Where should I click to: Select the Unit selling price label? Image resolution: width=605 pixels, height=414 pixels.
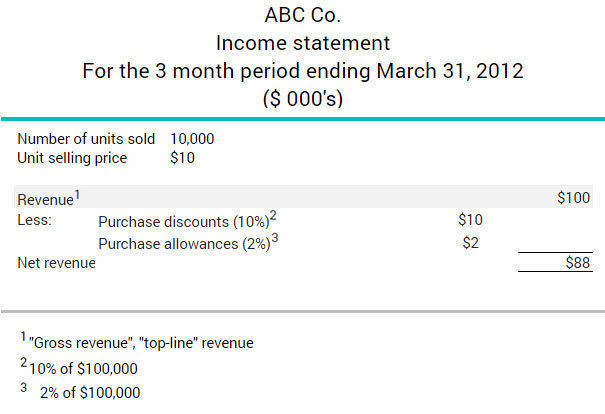pos(72,158)
